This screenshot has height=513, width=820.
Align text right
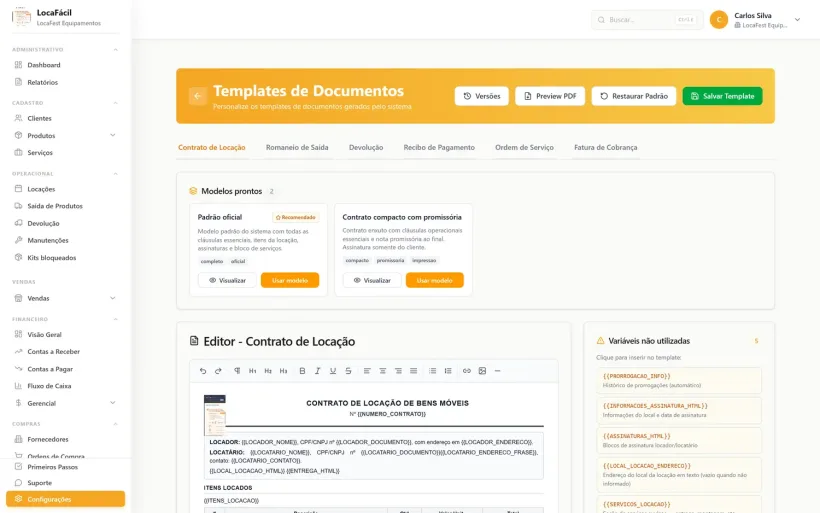pos(398,371)
